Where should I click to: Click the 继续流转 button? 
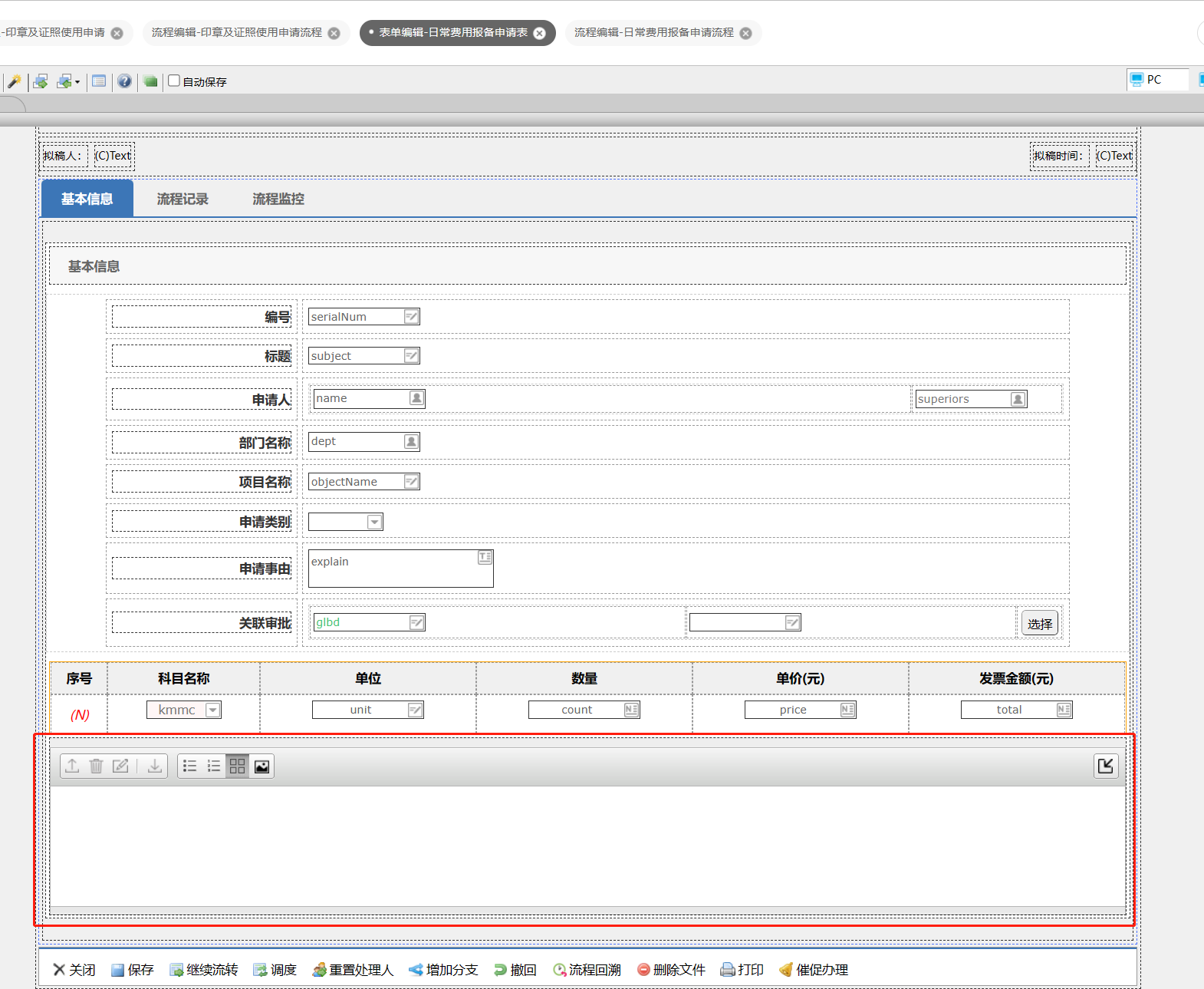click(204, 970)
